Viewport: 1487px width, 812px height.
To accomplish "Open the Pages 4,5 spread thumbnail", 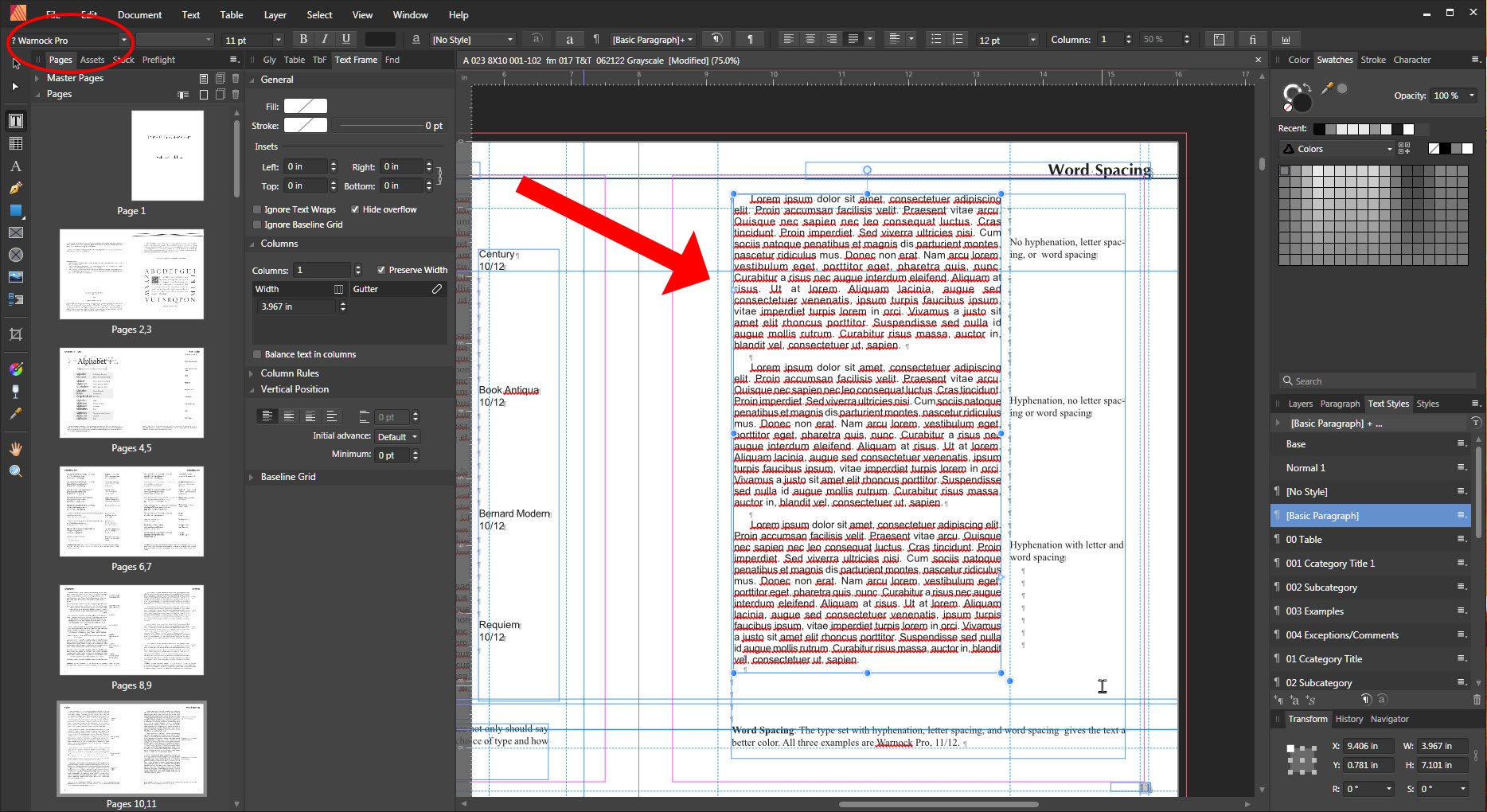I will point(131,392).
